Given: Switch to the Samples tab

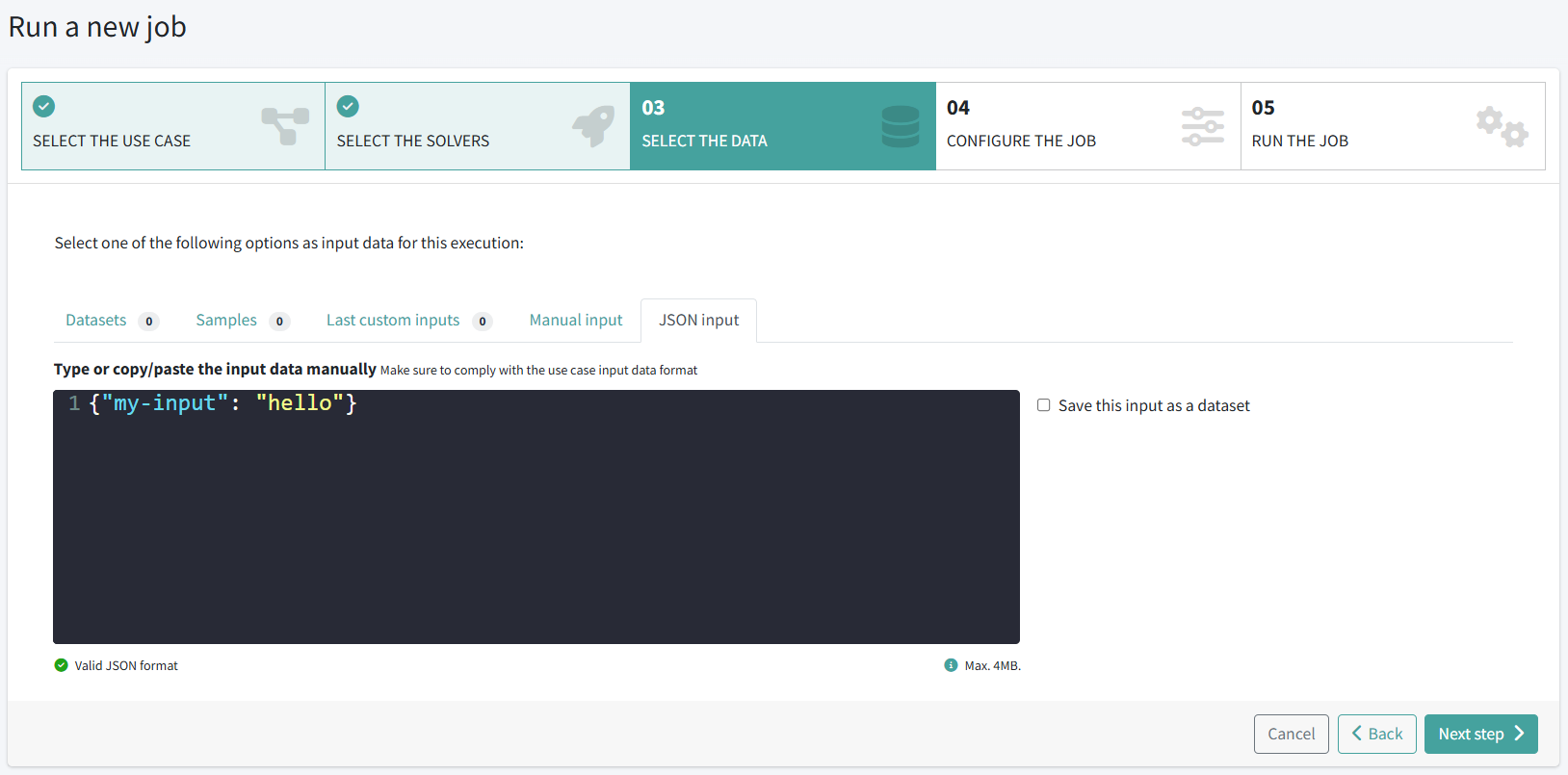Looking at the screenshot, I should (x=226, y=321).
